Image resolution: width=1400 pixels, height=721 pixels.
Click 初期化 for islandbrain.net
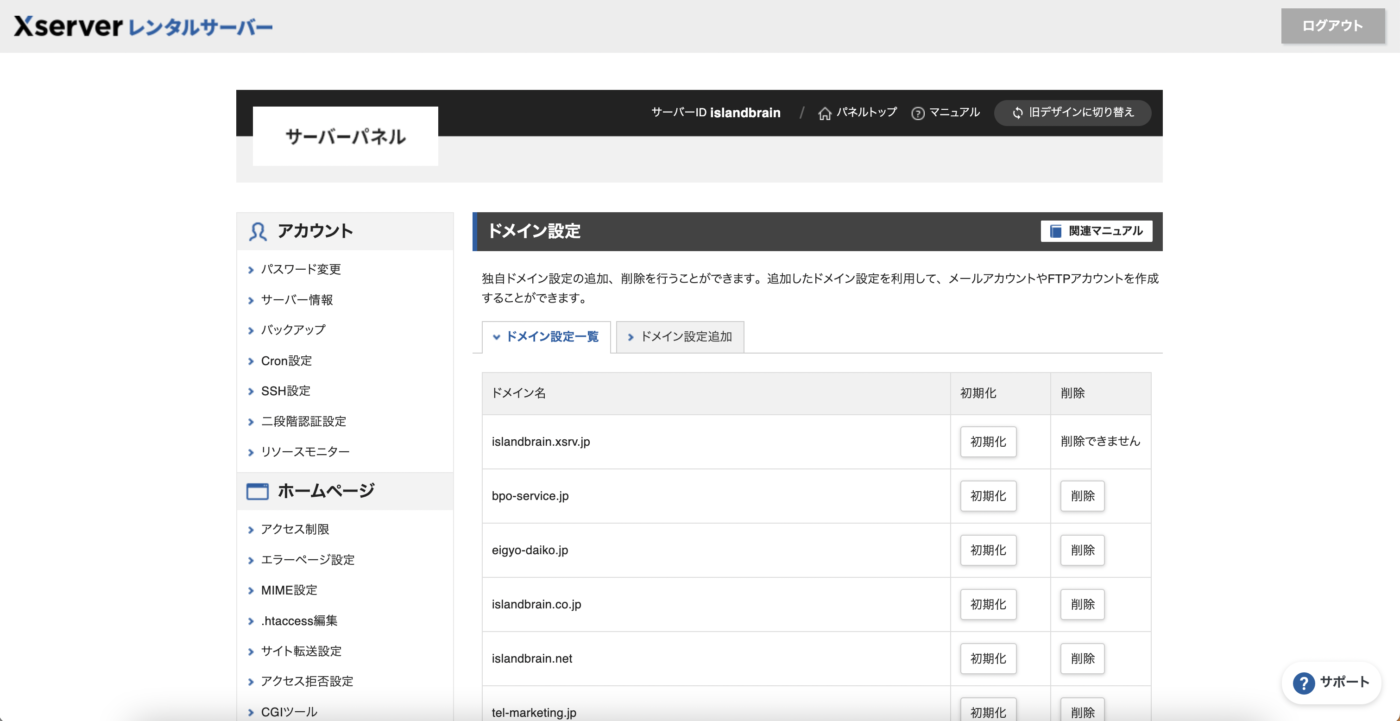(x=988, y=658)
